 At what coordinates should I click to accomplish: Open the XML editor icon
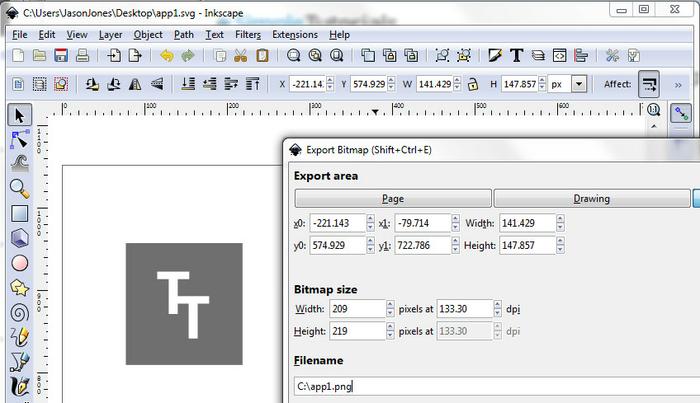pos(559,56)
